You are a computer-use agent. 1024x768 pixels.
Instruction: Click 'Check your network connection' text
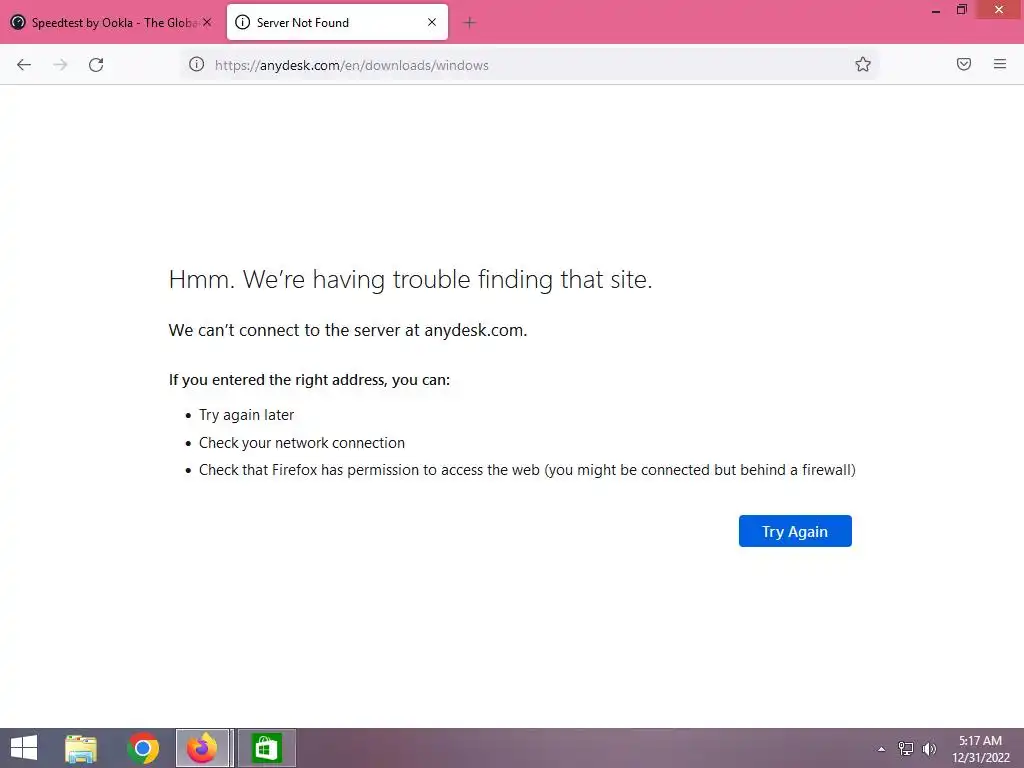click(302, 443)
